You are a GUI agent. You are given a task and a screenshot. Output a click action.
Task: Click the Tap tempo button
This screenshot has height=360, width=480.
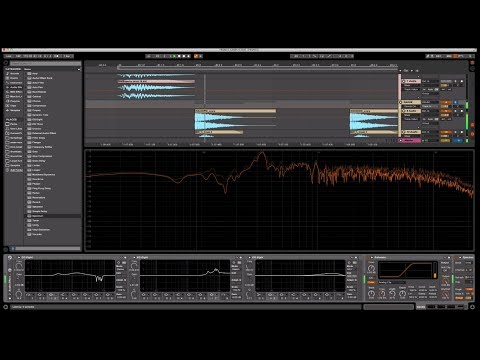click(x=19, y=56)
